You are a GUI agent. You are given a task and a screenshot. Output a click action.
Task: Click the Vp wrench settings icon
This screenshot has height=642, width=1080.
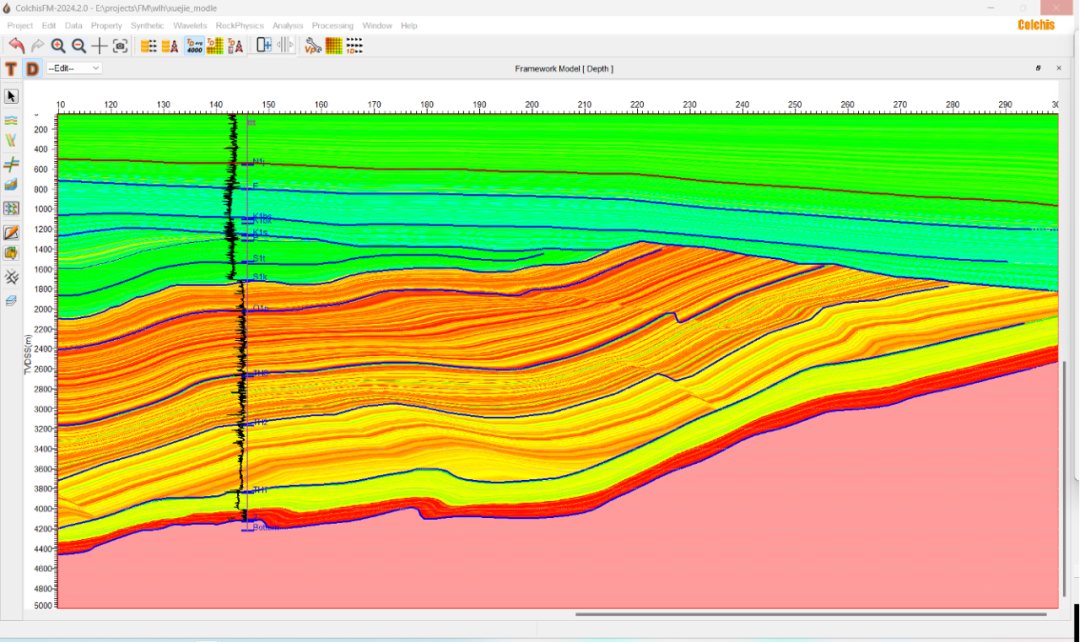pyautogui.click(x=312, y=45)
